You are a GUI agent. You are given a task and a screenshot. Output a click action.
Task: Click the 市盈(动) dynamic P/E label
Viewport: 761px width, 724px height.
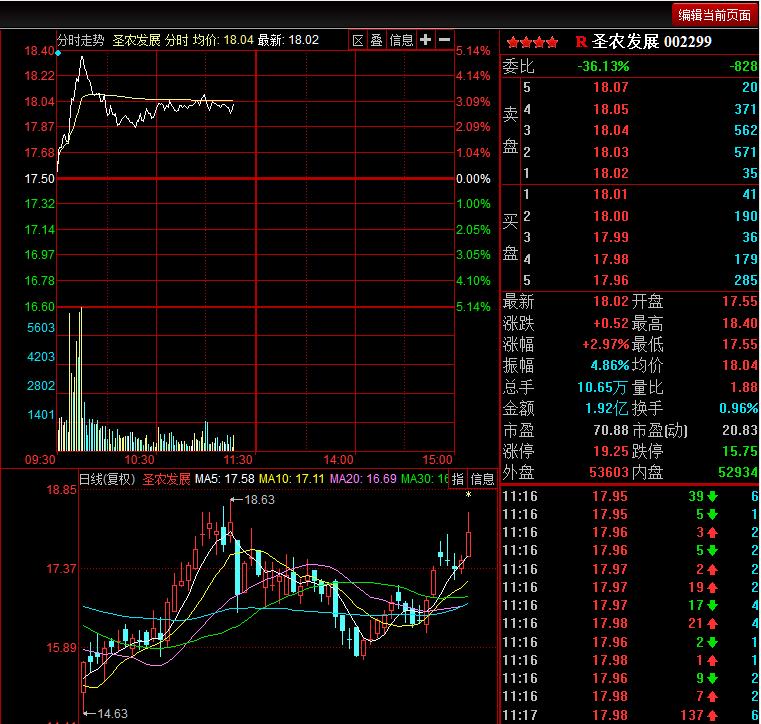[x=662, y=429]
